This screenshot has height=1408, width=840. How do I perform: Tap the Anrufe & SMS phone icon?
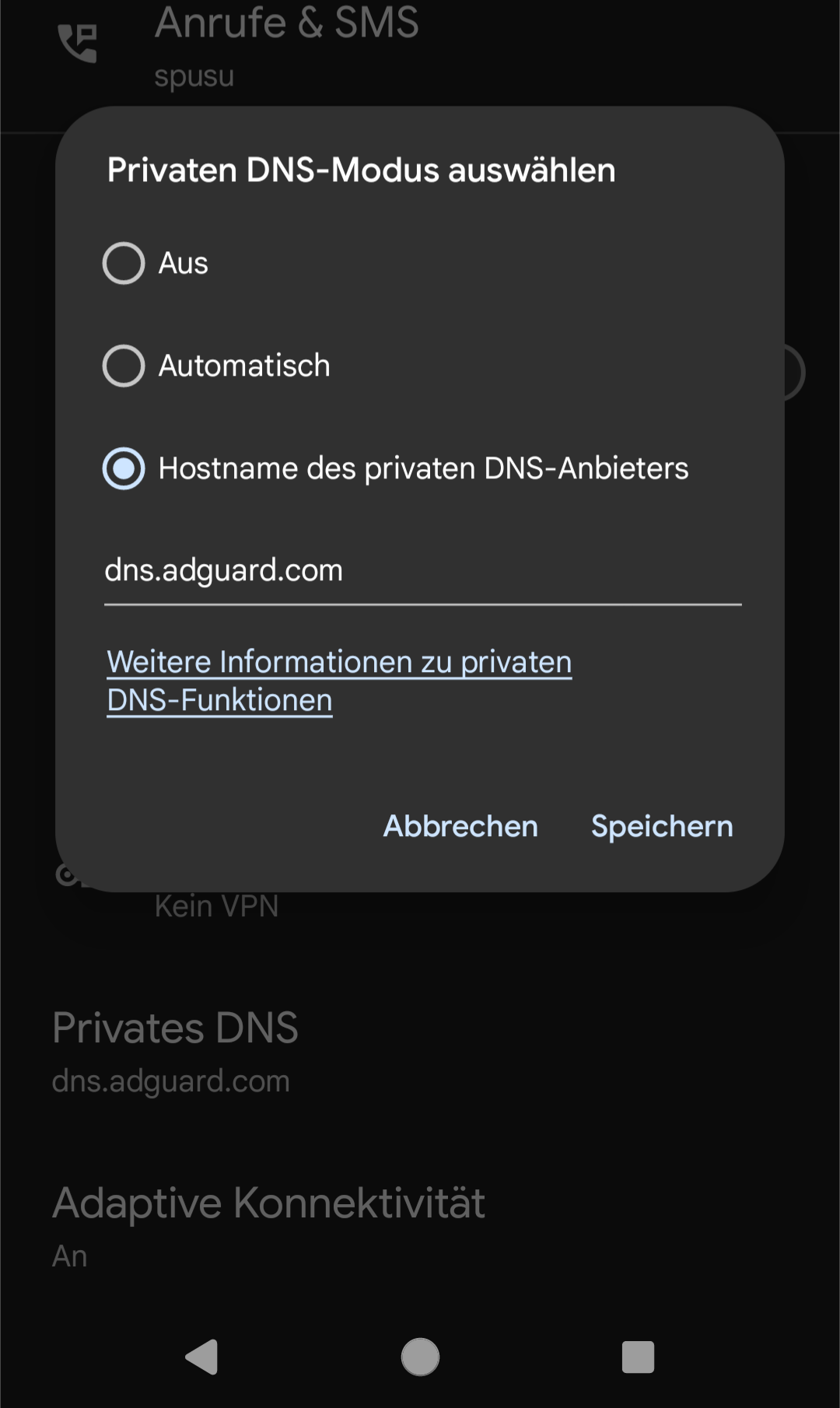[78, 43]
